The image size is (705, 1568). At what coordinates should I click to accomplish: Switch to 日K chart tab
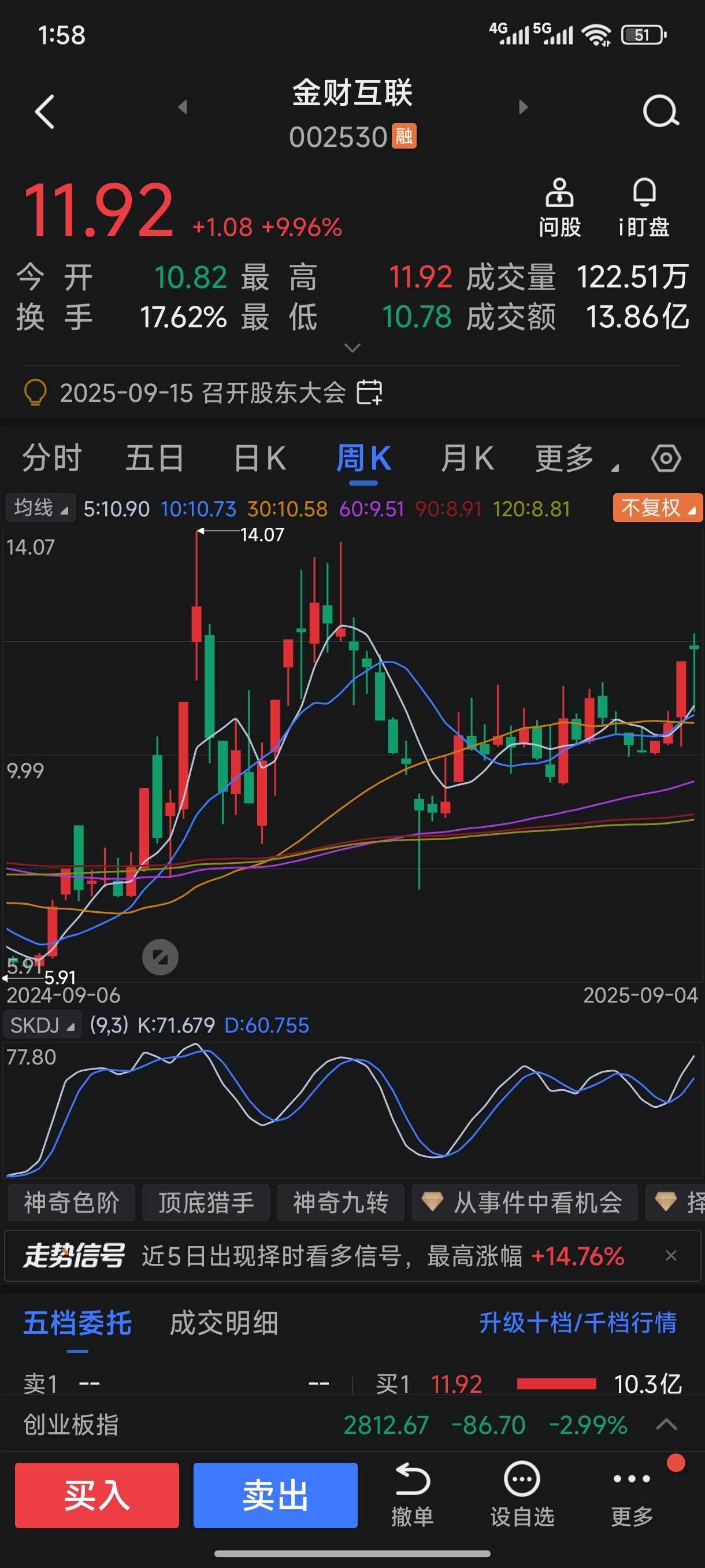tap(259, 458)
